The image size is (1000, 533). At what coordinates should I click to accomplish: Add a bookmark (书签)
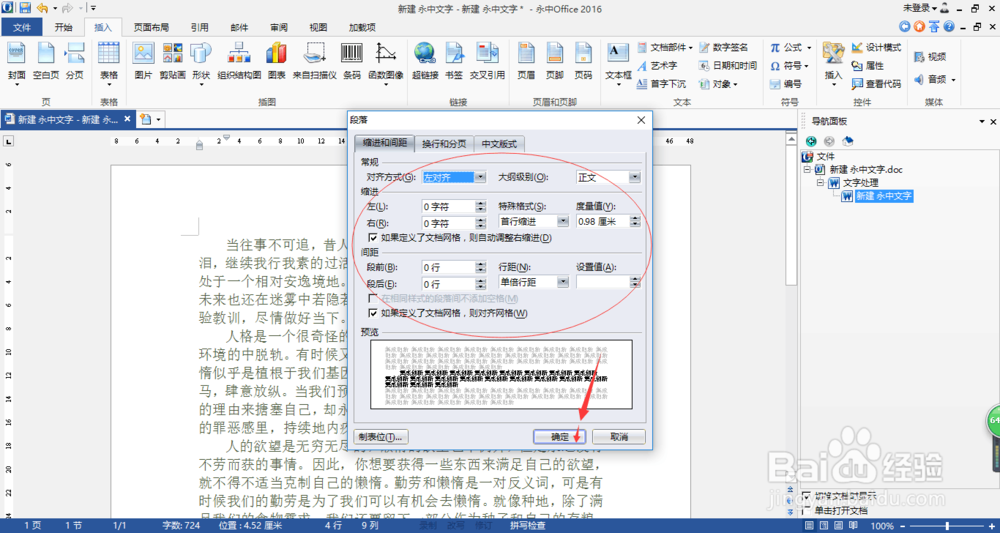point(453,62)
